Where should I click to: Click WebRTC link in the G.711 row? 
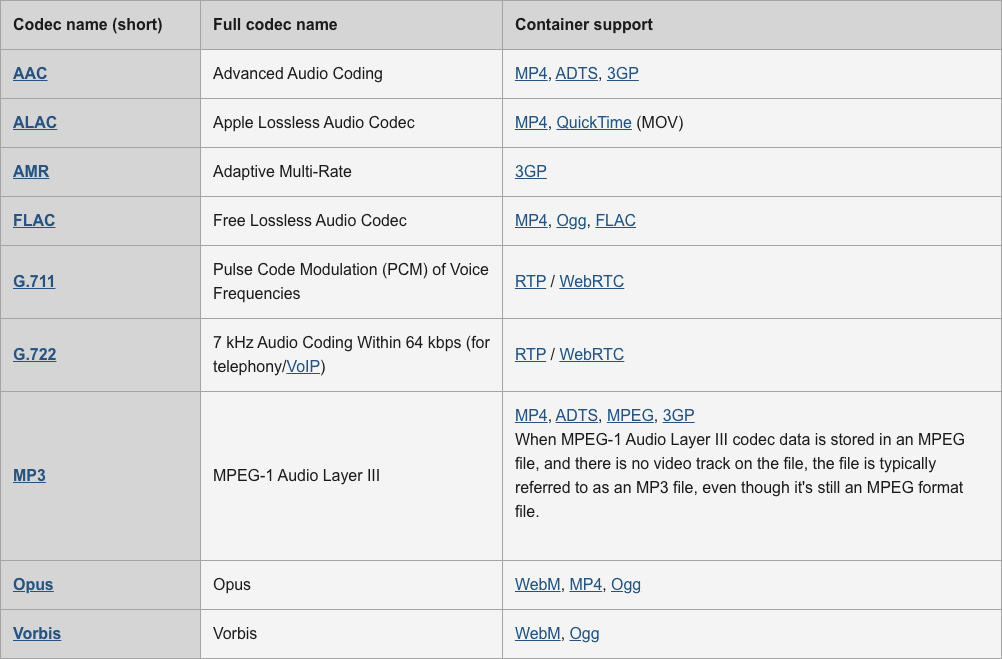coord(592,281)
